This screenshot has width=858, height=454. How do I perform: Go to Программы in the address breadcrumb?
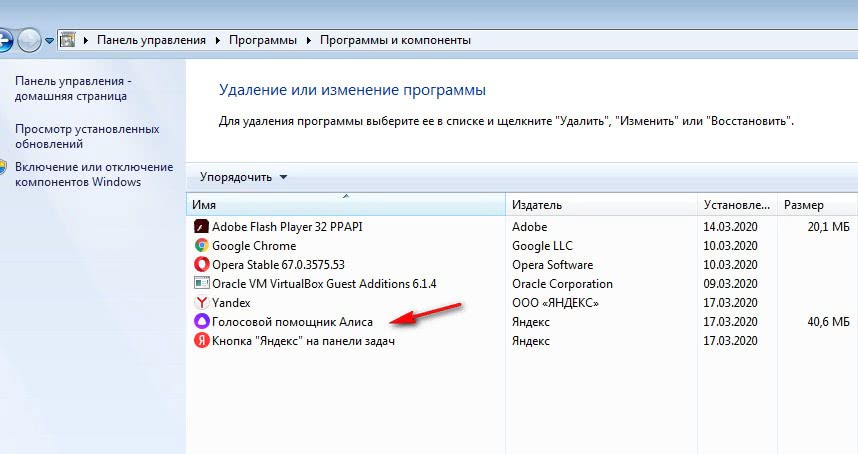[x=261, y=41]
